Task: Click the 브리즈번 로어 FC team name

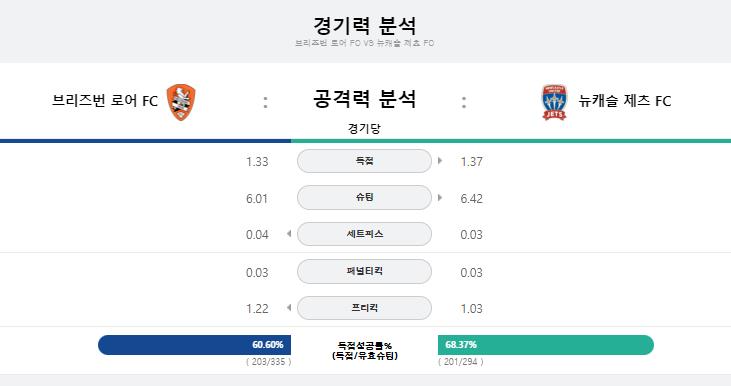Action: [x=105, y=101]
